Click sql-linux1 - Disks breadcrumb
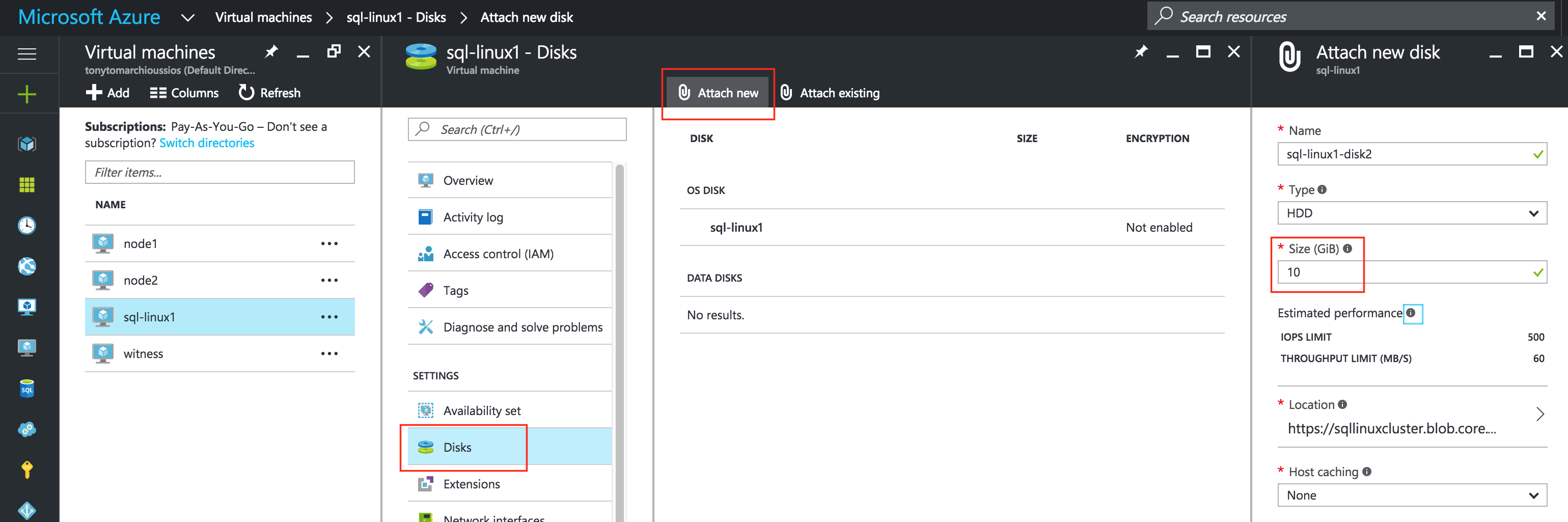 396,18
